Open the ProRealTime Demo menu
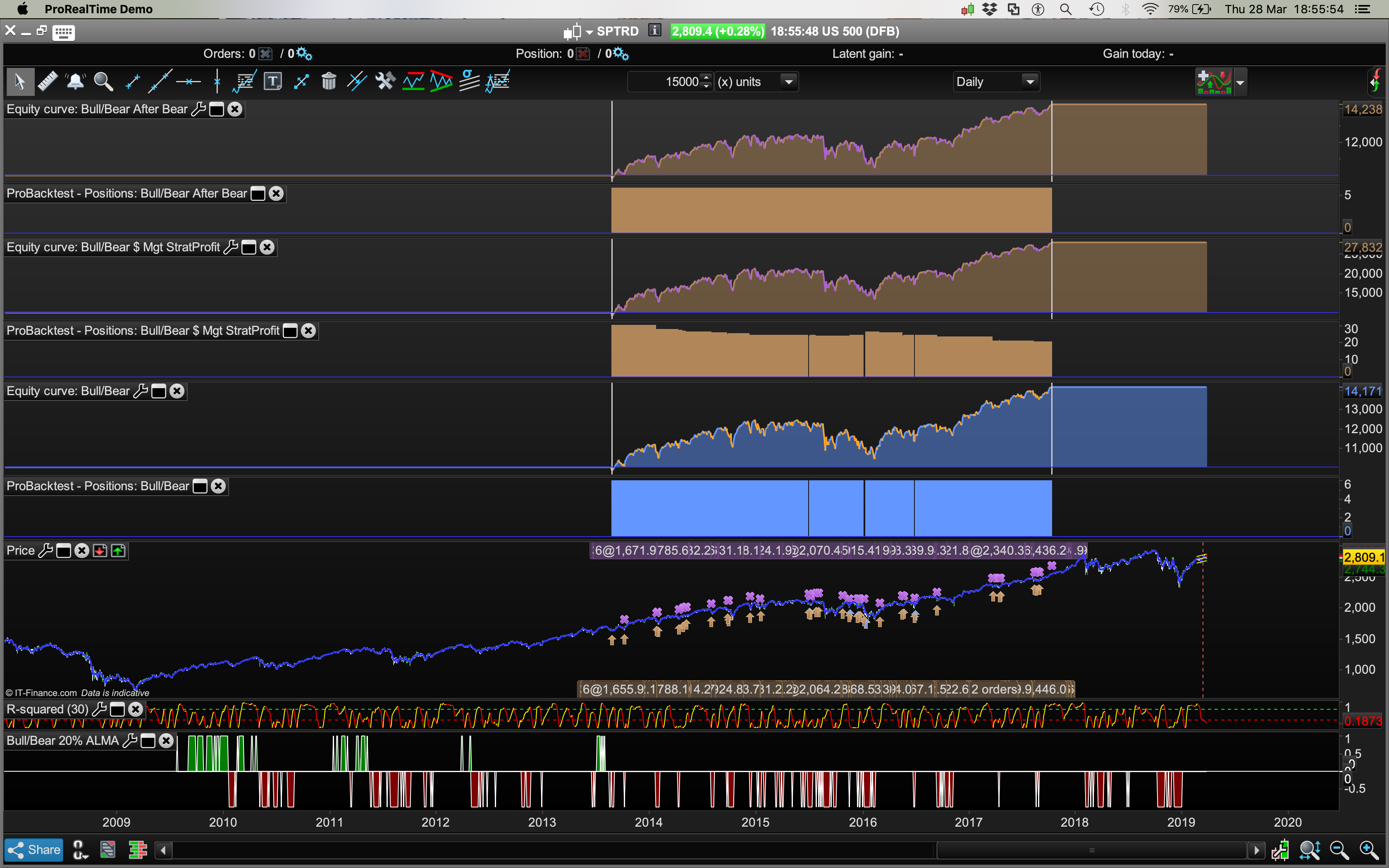Viewport: 1389px width, 868px height. pos(98,9)
